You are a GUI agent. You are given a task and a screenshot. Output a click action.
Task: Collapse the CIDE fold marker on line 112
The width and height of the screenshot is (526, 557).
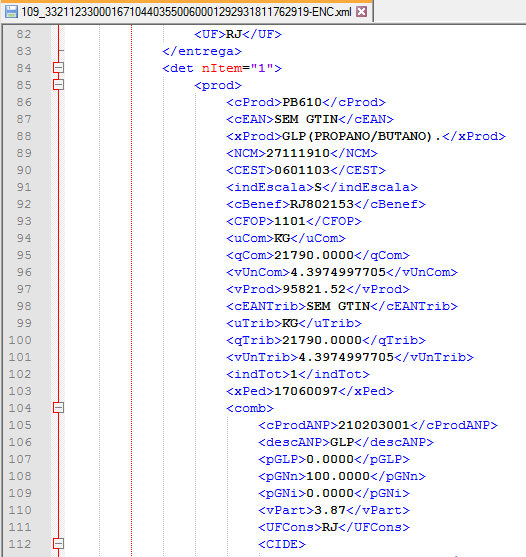tap(59, 544)
